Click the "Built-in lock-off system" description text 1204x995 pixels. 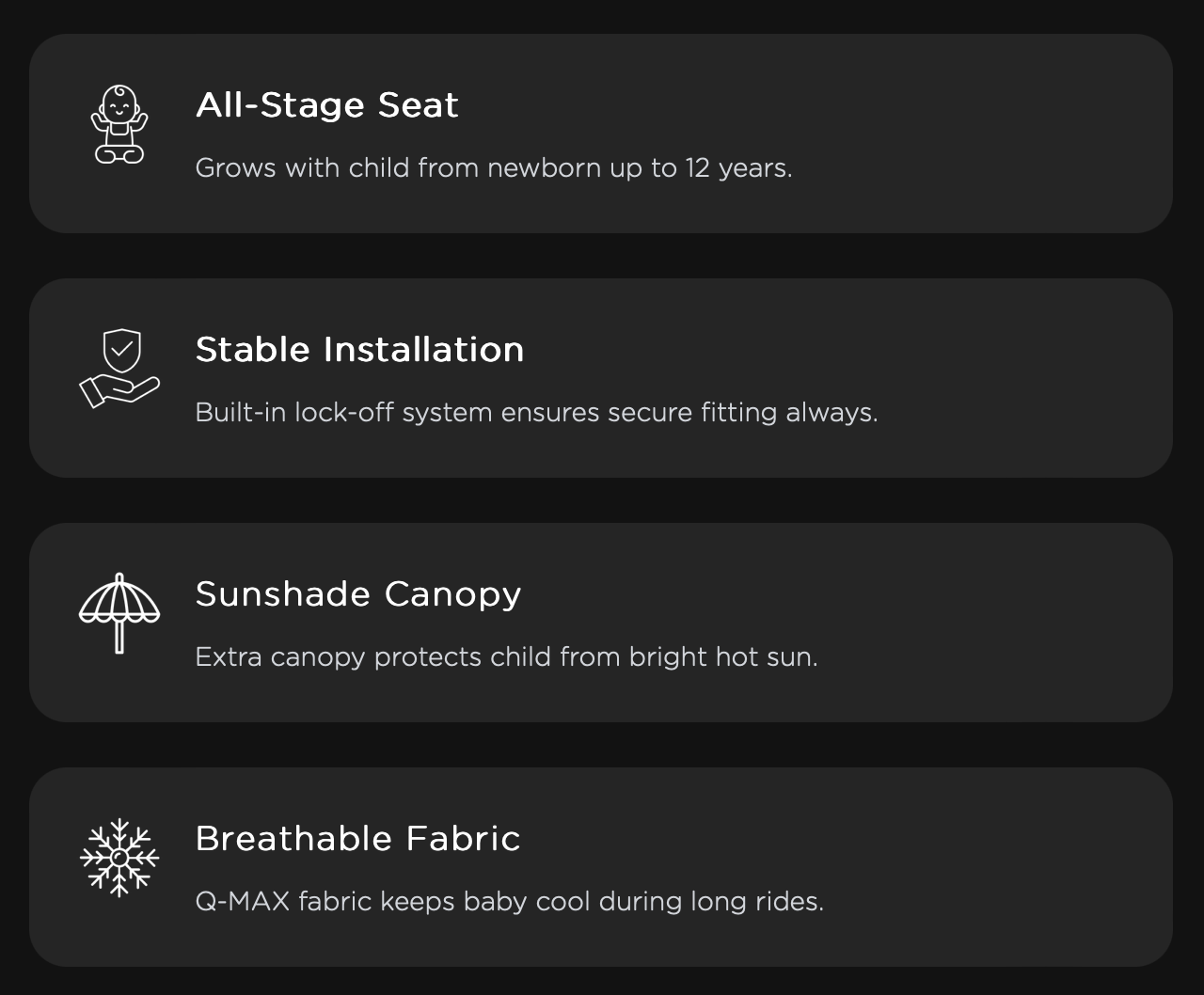(536, 413)
